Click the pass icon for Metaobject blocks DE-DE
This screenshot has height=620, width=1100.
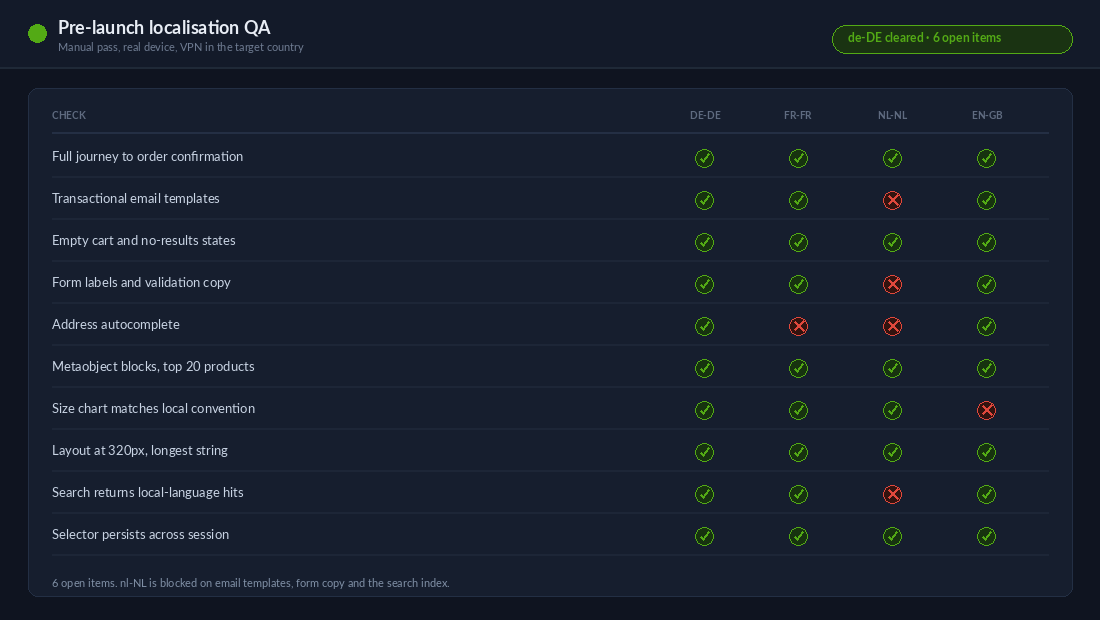(704, 369)
